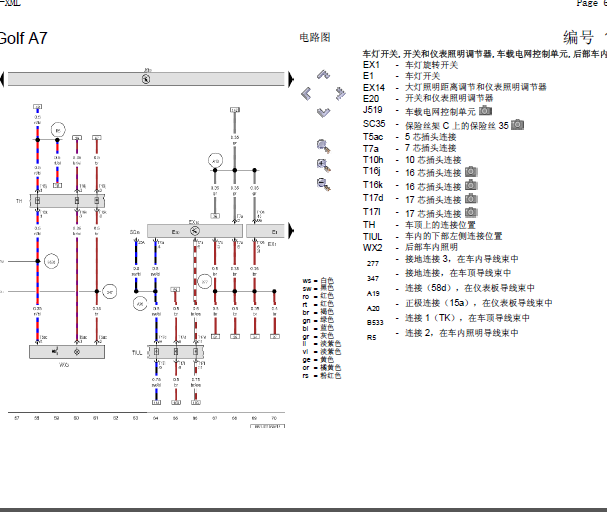
Task: Select legend entry A19 连接（58d）
Action: pyautogui.click(x=450, y=289)
